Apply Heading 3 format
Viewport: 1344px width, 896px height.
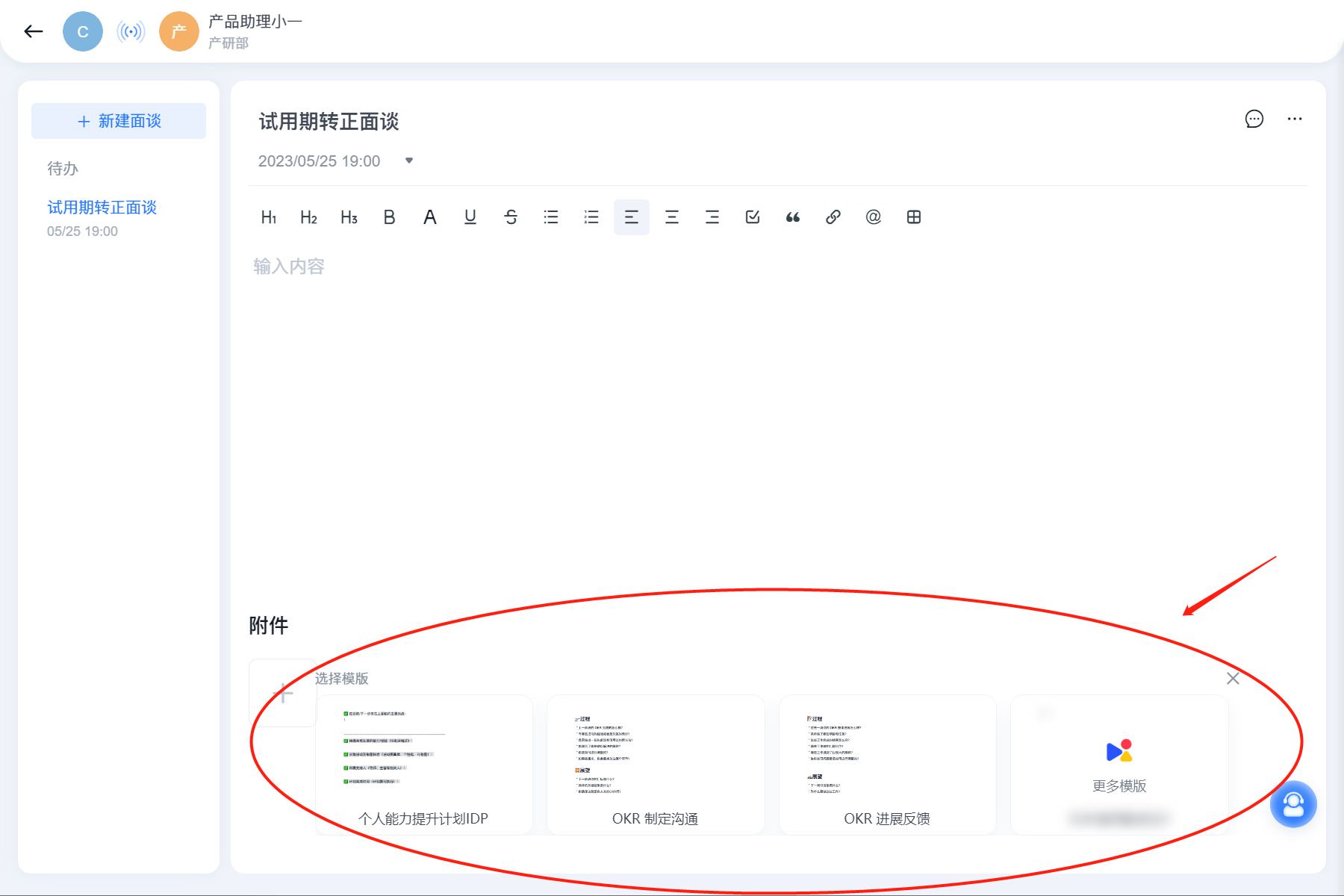click(x=349, y=217)
